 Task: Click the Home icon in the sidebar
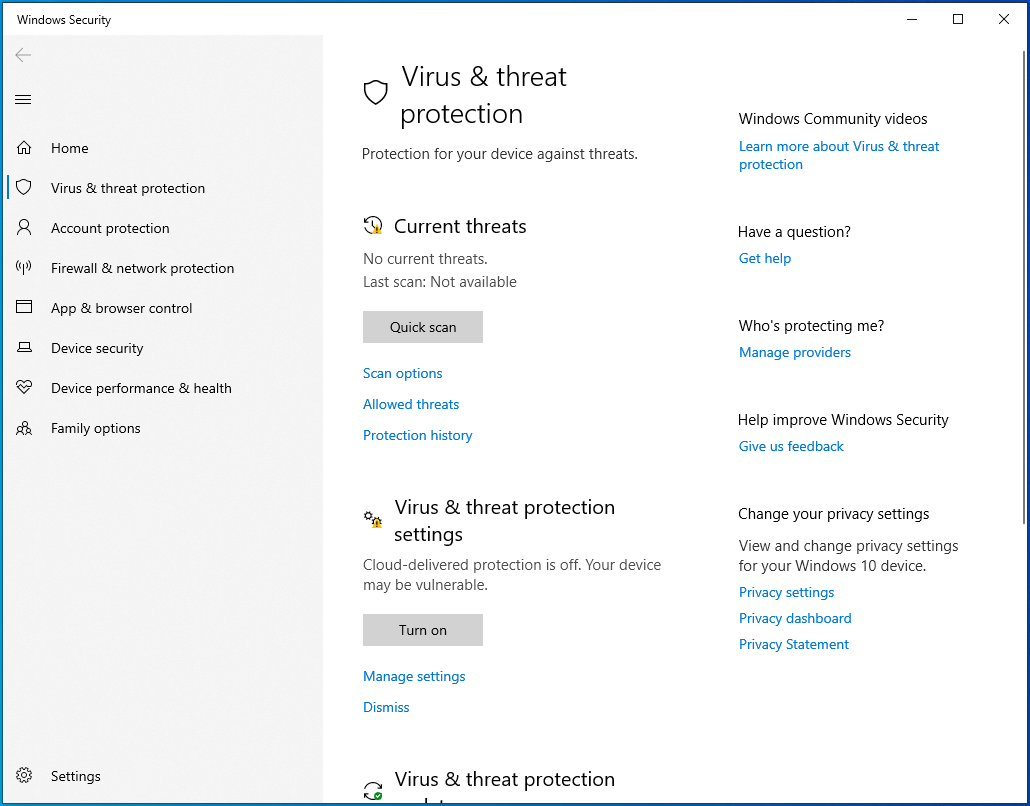point(23,147)
